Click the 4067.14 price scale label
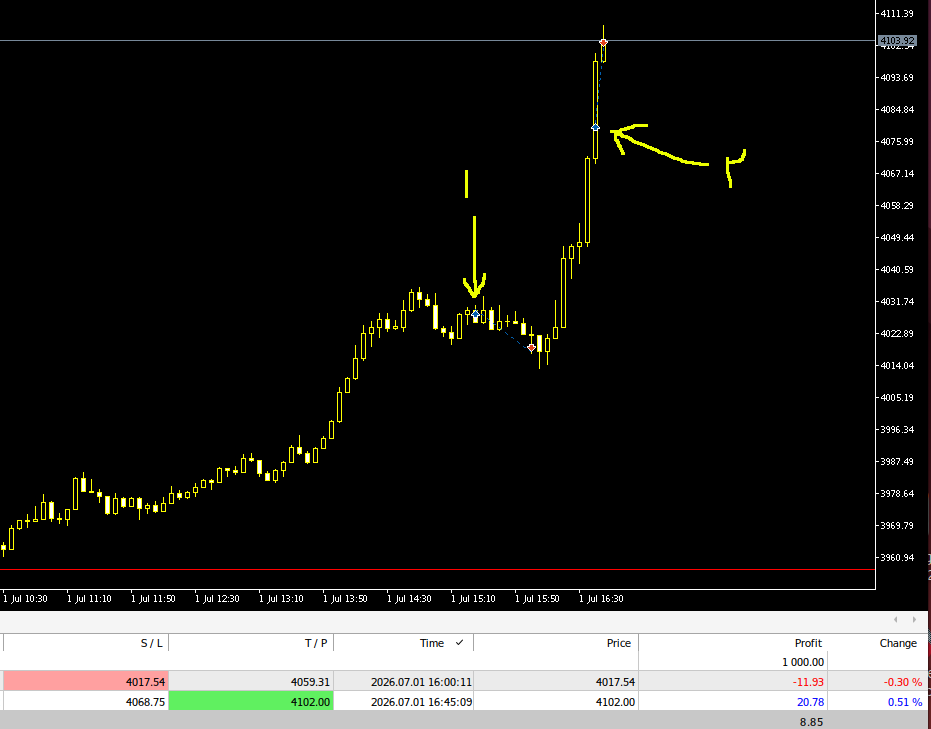931x729 pixels. click(x=897, y=173)
